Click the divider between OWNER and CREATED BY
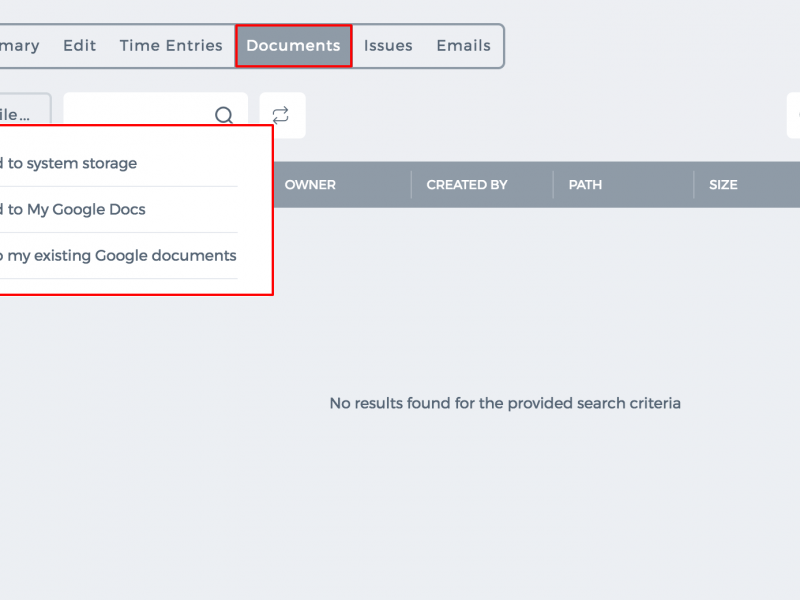This screenshot has width=800, height=600. [411, 185]
